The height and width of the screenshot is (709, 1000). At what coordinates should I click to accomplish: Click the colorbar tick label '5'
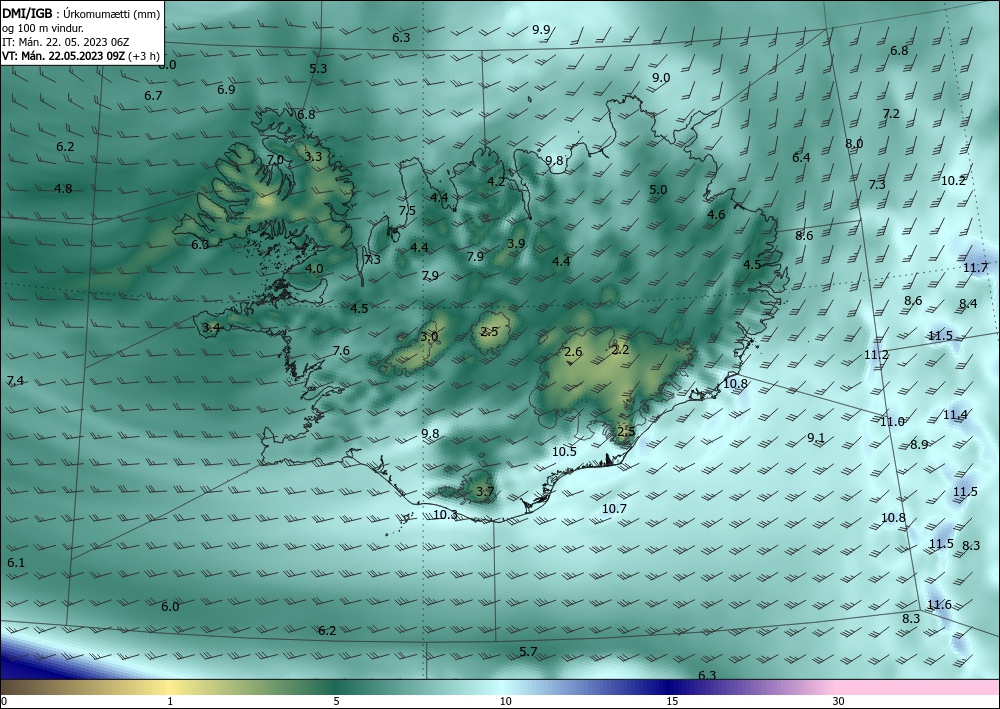tap(336, 701)
